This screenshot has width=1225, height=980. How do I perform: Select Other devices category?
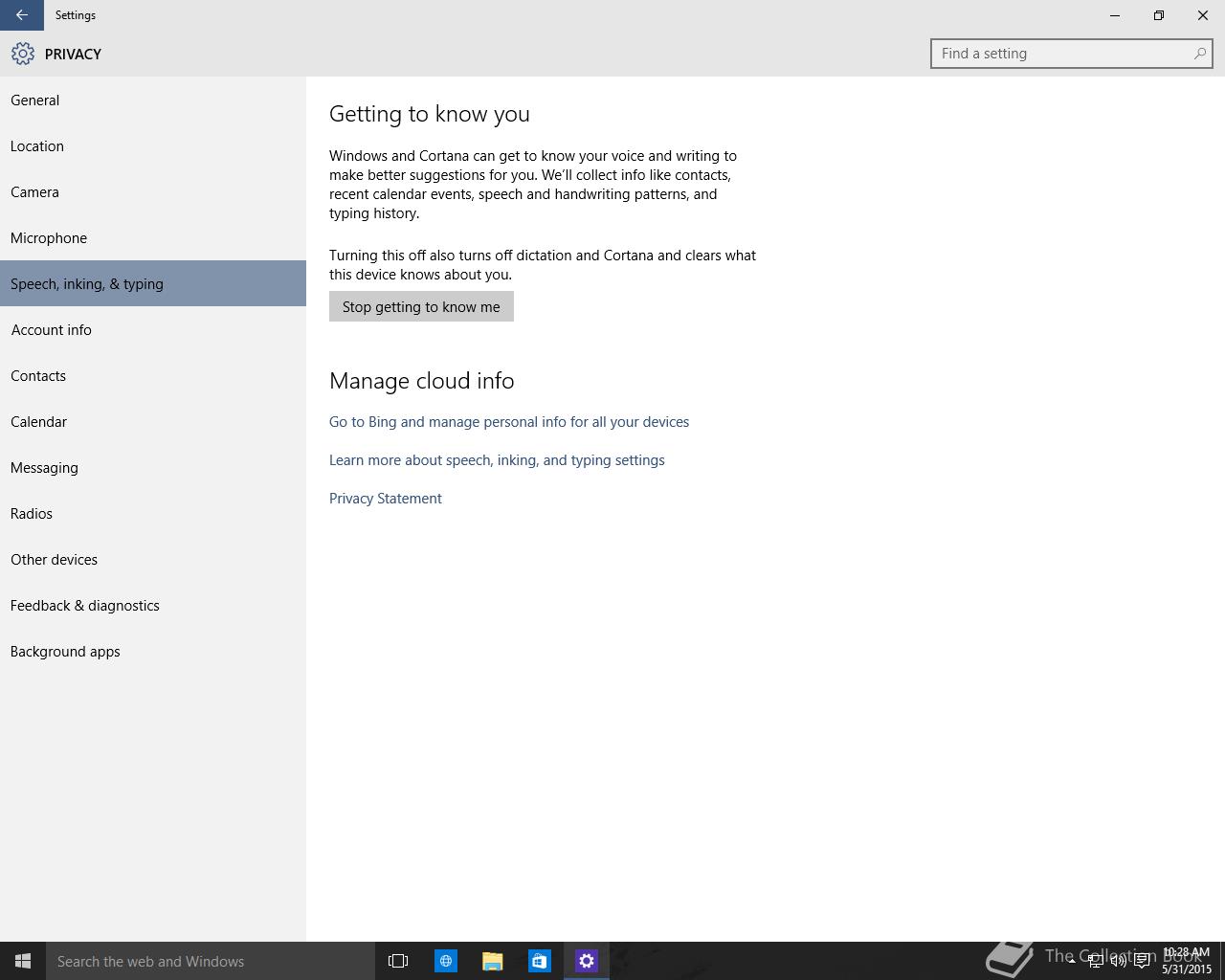point(153,559)
